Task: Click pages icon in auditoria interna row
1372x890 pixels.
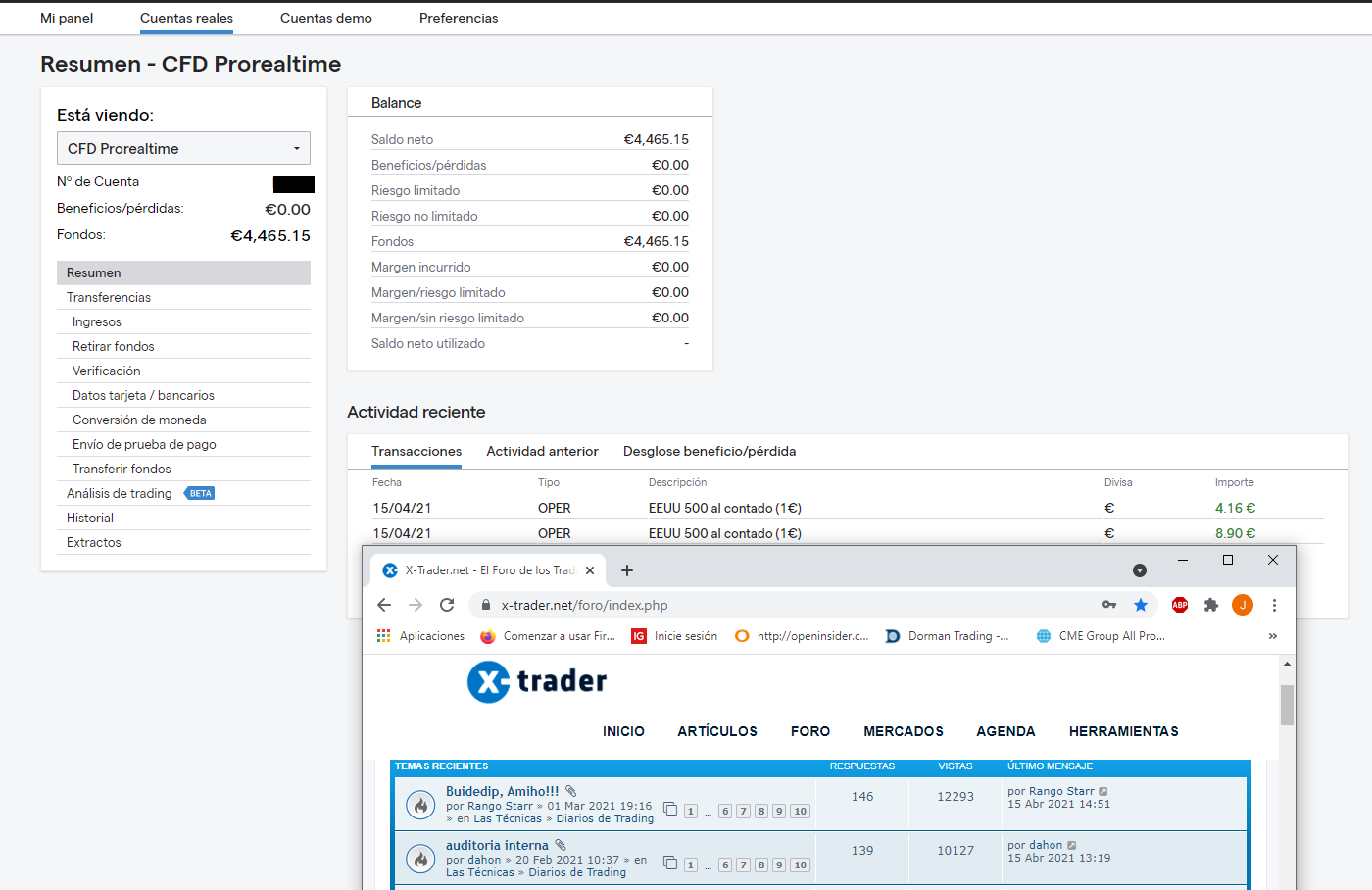Action: 670,863
